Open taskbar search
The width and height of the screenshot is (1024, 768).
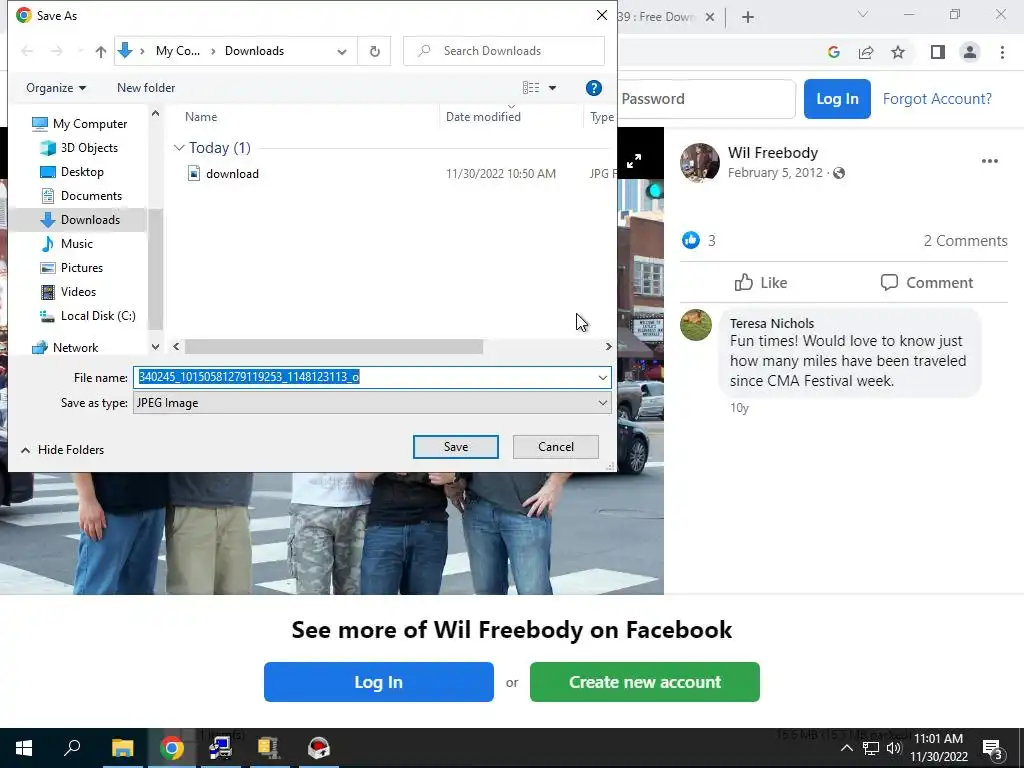tap(72, 748)
